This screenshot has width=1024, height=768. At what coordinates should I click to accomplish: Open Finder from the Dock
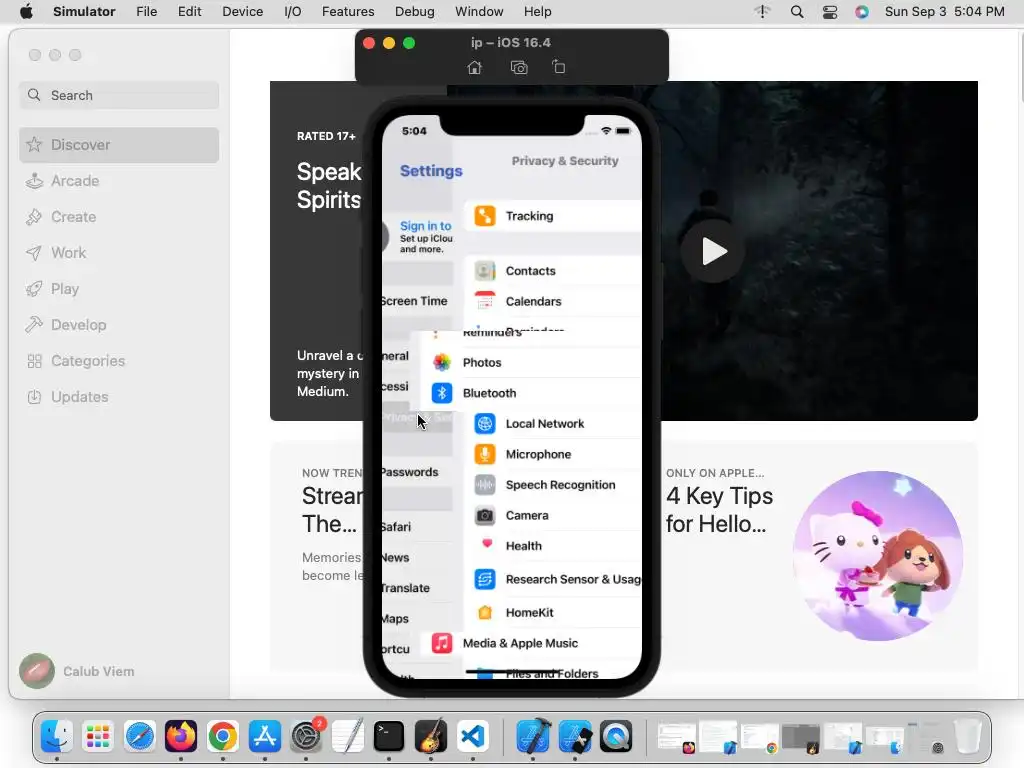(x=57, y=737)
